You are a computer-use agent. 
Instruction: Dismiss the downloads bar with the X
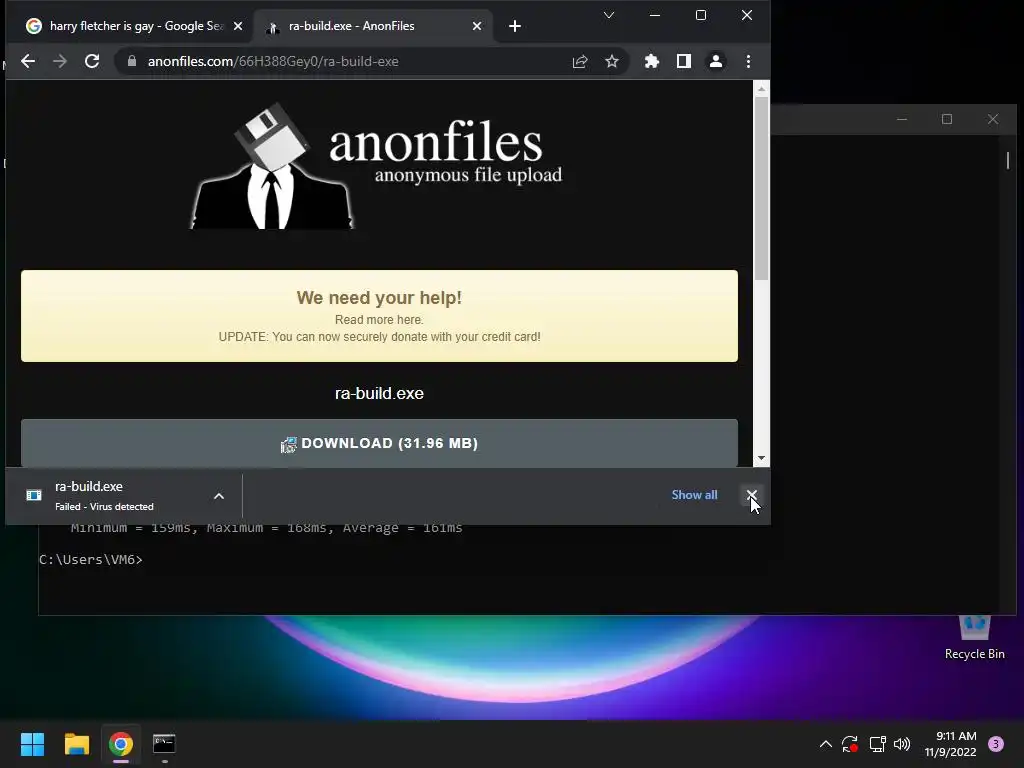(752, 495)
